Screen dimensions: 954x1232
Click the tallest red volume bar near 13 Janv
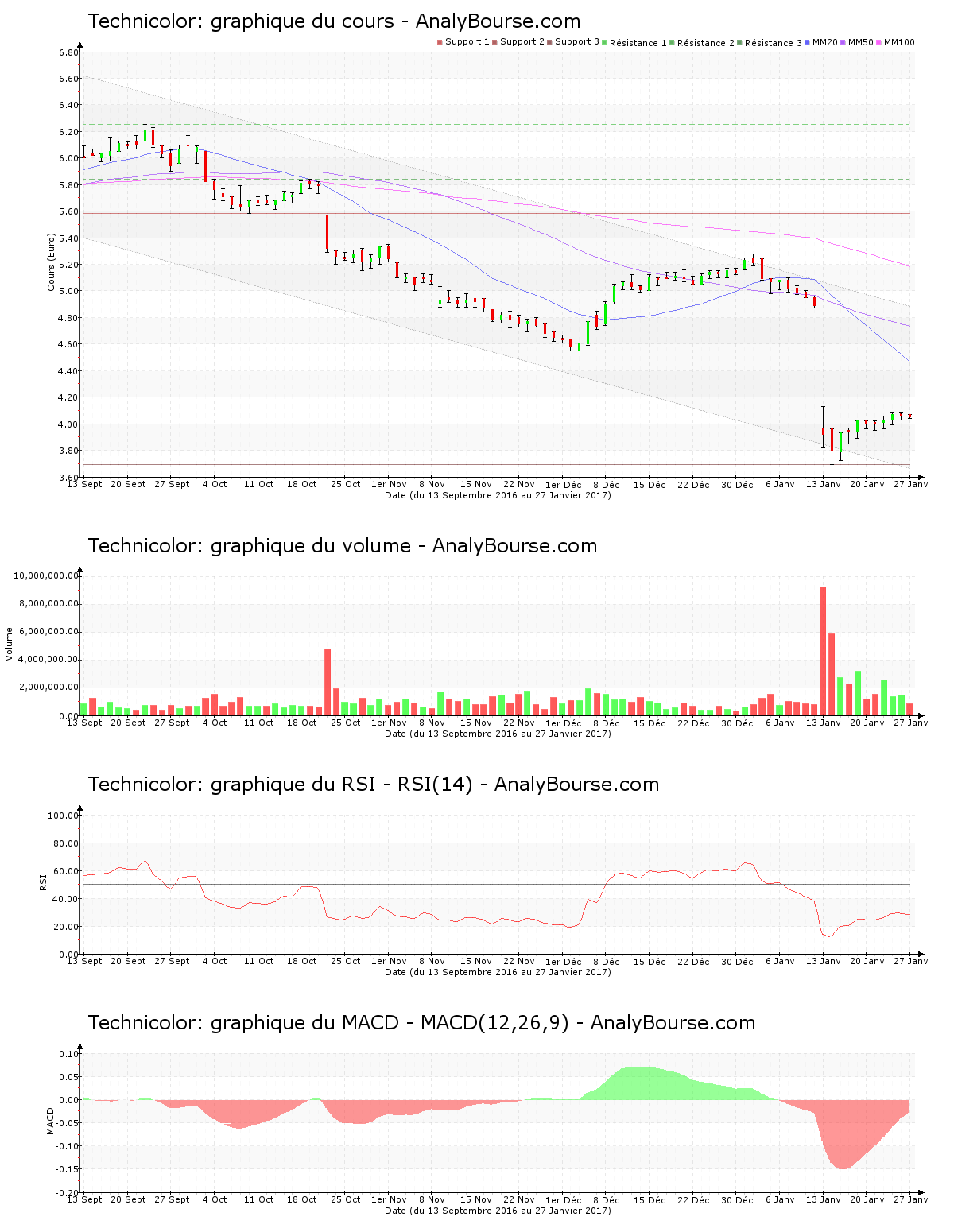pyautogui.click(x=823, y=651)
